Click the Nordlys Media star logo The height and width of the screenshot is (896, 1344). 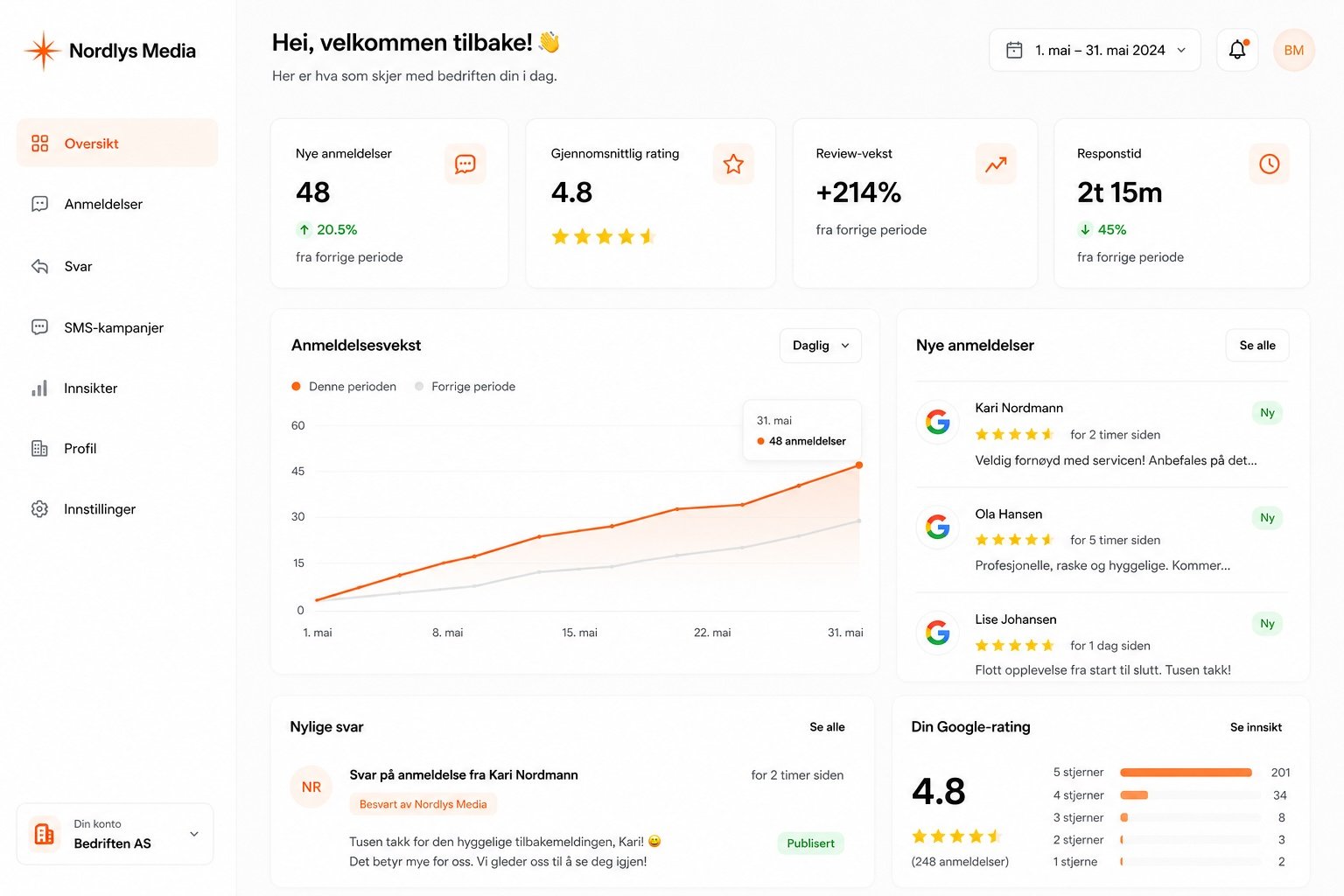42,51
